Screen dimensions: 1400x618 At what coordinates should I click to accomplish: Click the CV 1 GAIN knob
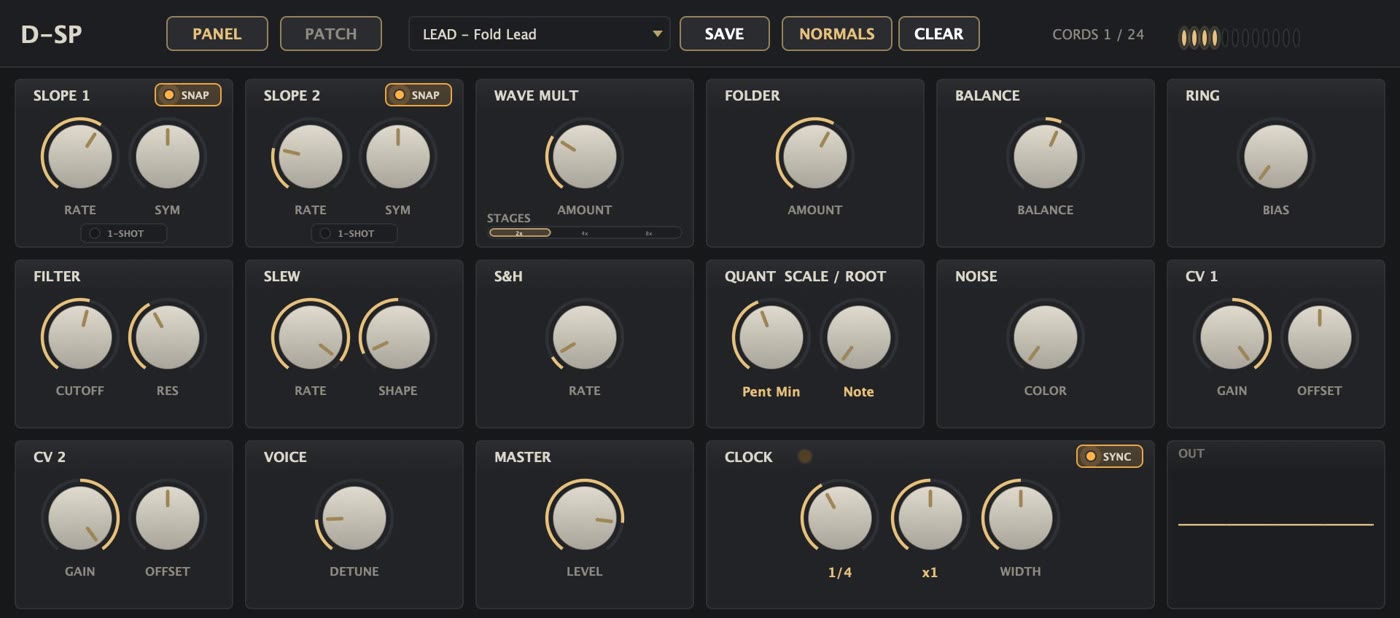pos(1232,337)
